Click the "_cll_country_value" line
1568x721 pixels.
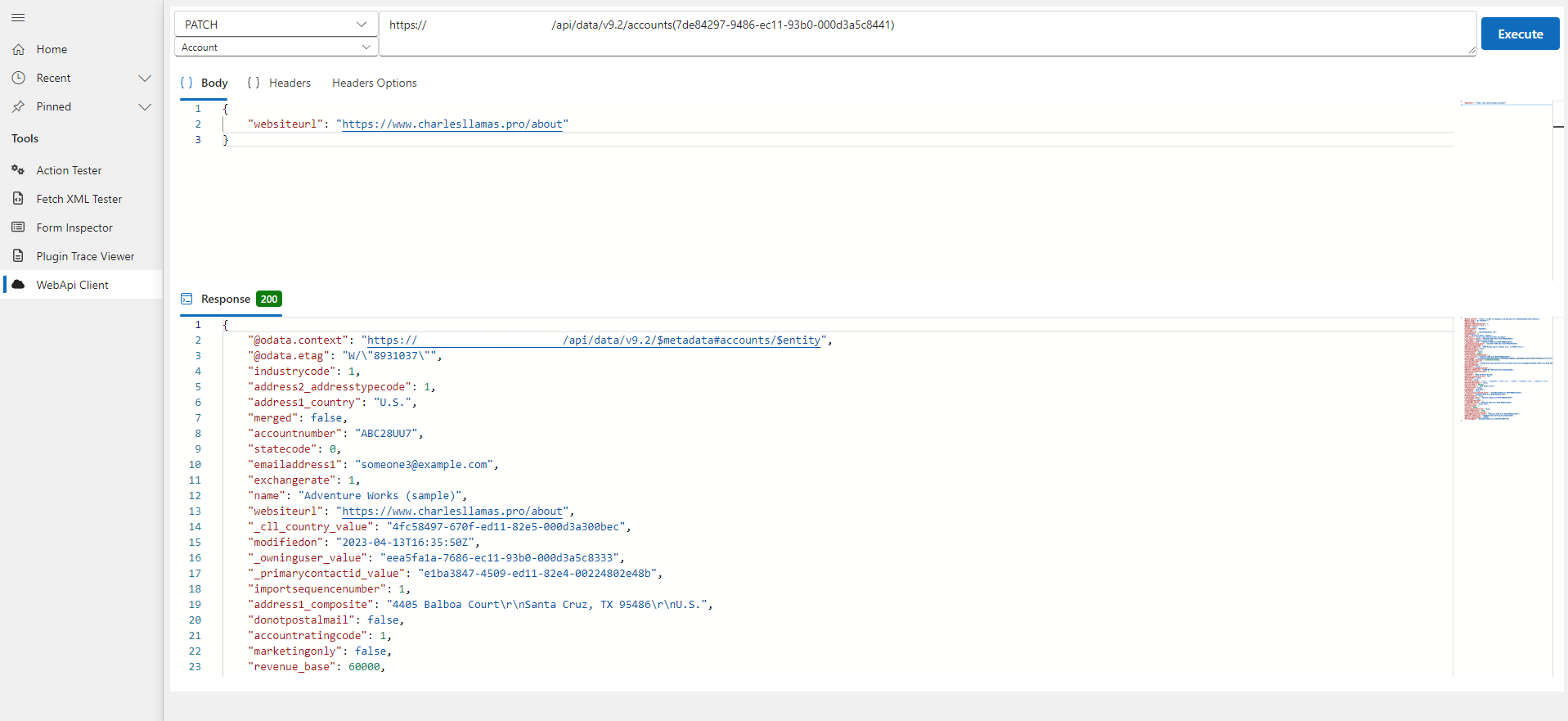pos(439,527)
